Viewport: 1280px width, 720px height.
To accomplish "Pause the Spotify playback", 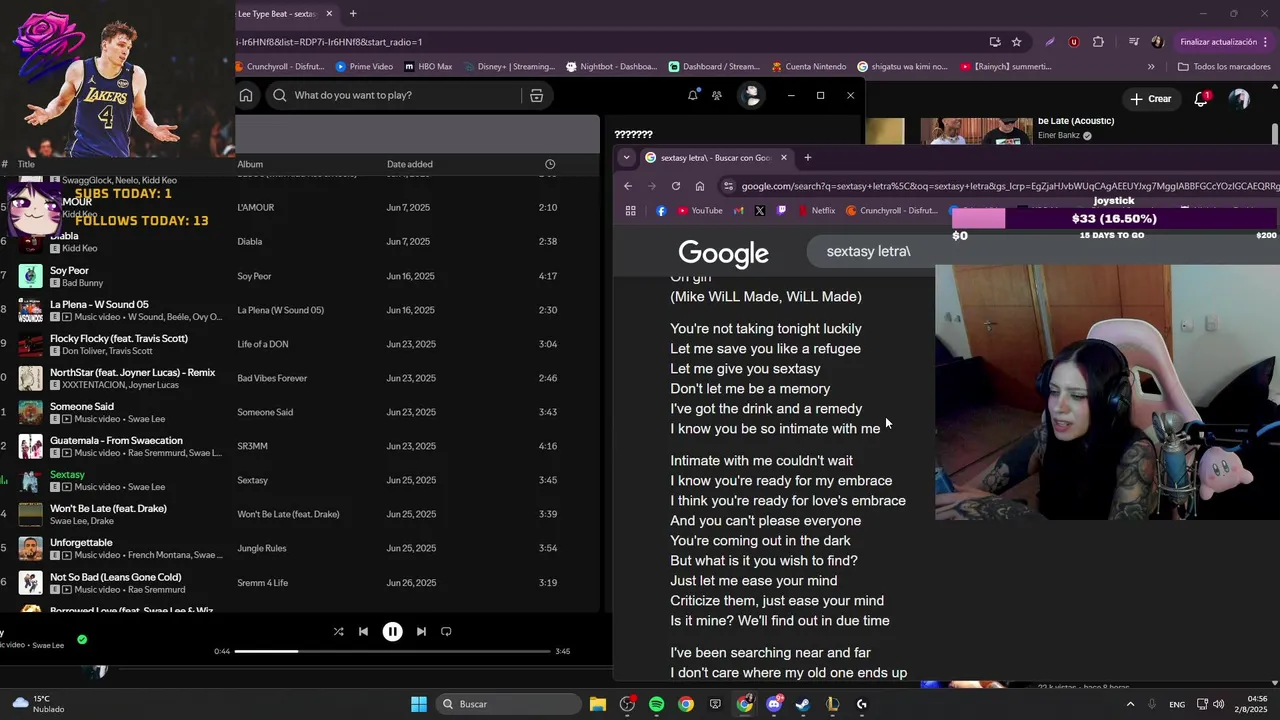I will click(x=392, y=631).
